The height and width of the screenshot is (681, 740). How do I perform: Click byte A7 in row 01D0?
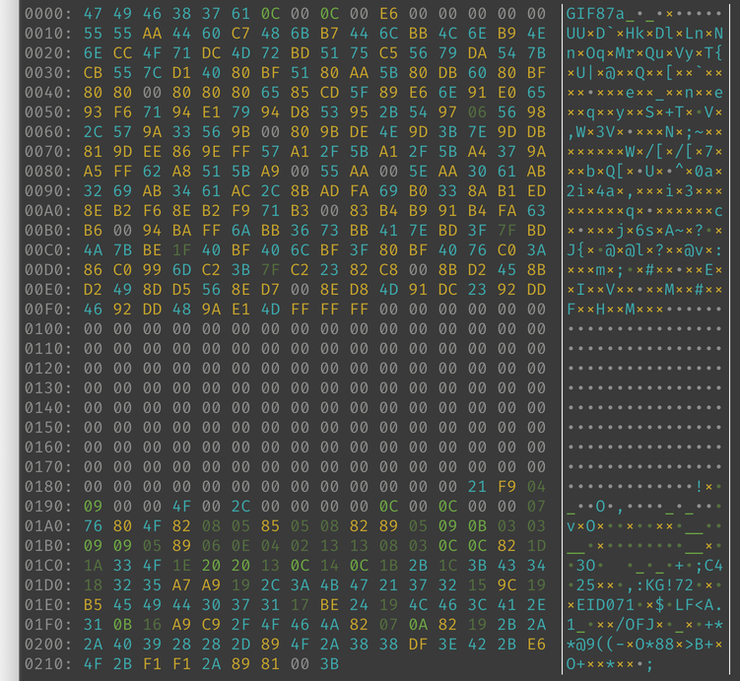tap(182, 585)
